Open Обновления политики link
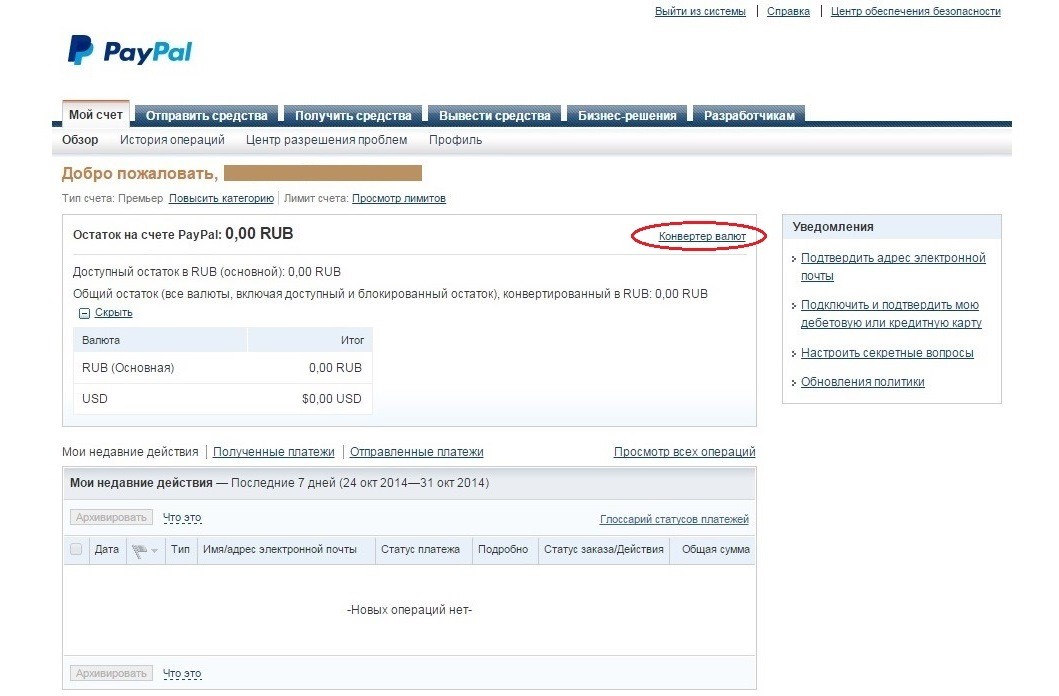 (x=862, y=381)
